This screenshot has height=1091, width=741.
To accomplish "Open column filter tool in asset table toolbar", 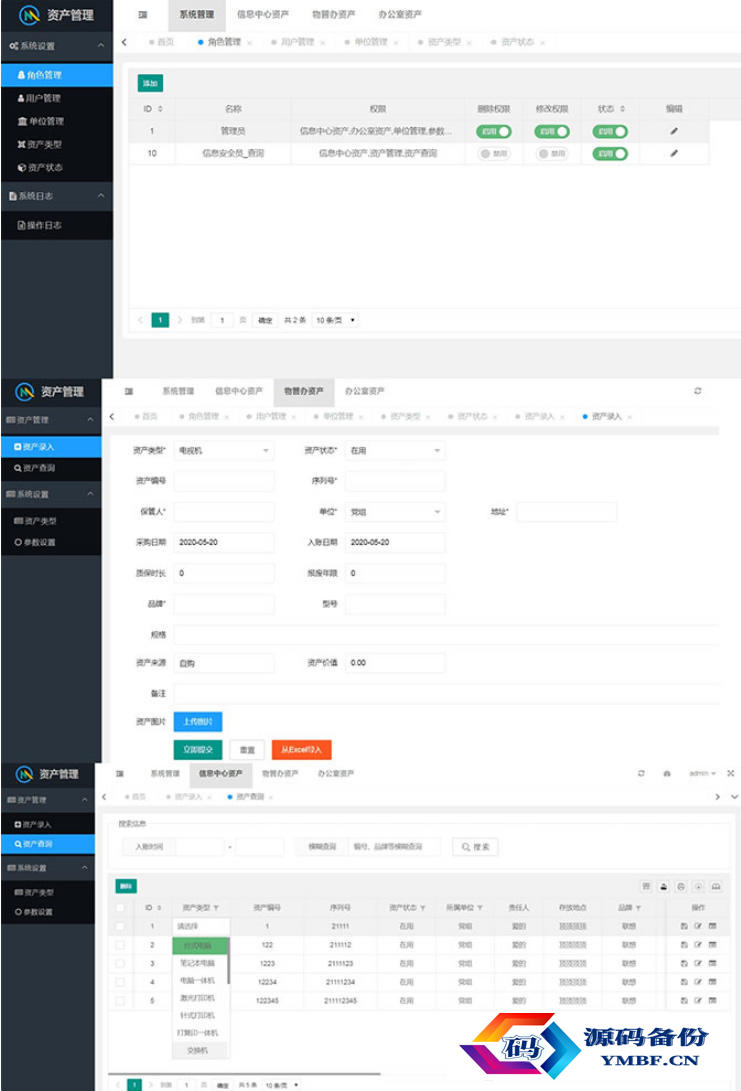I will click(x=646, y=886).
